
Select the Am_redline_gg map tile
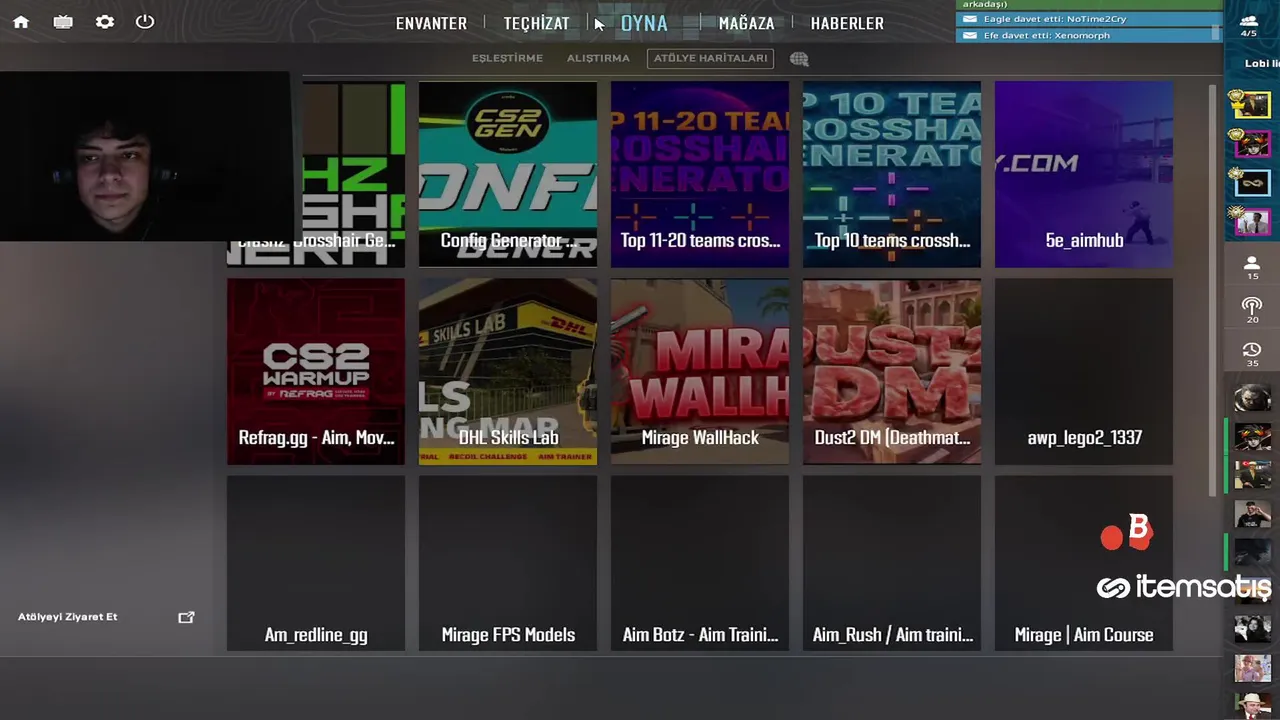pyautogui.click(x=316, y=563)
